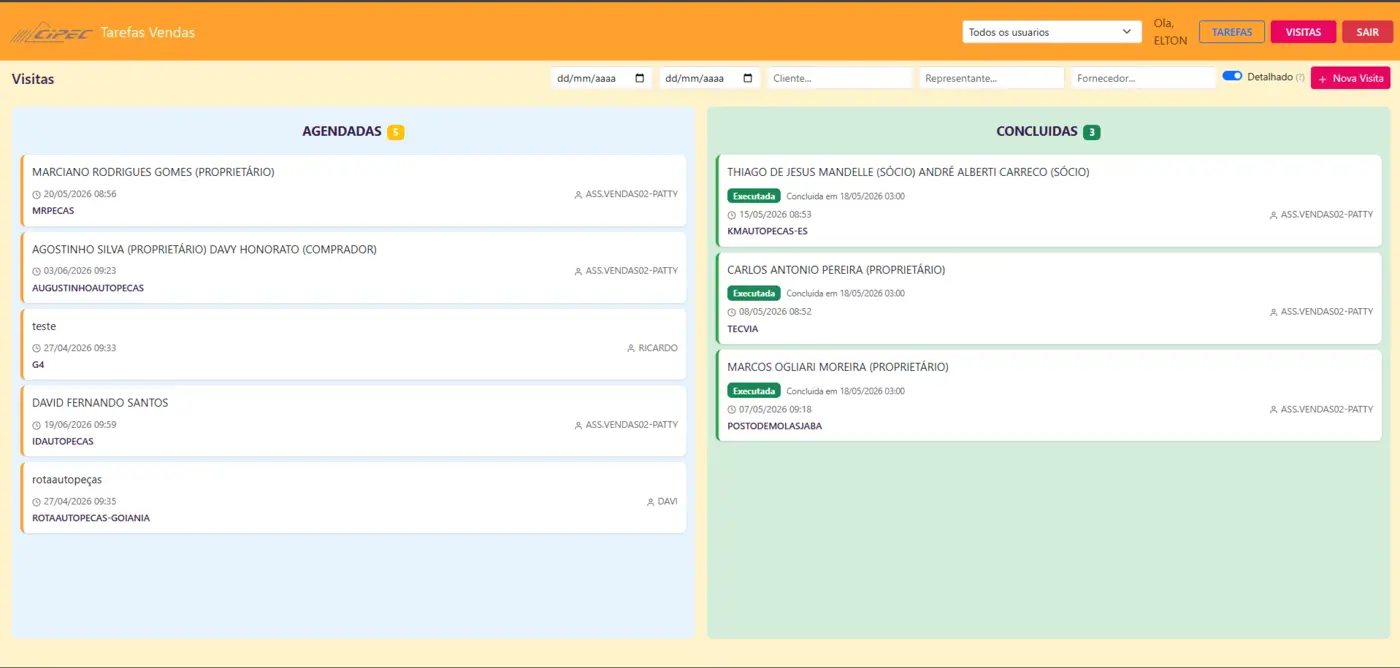Click Executada badge in TECVIA card

click(x=754, y=293)
